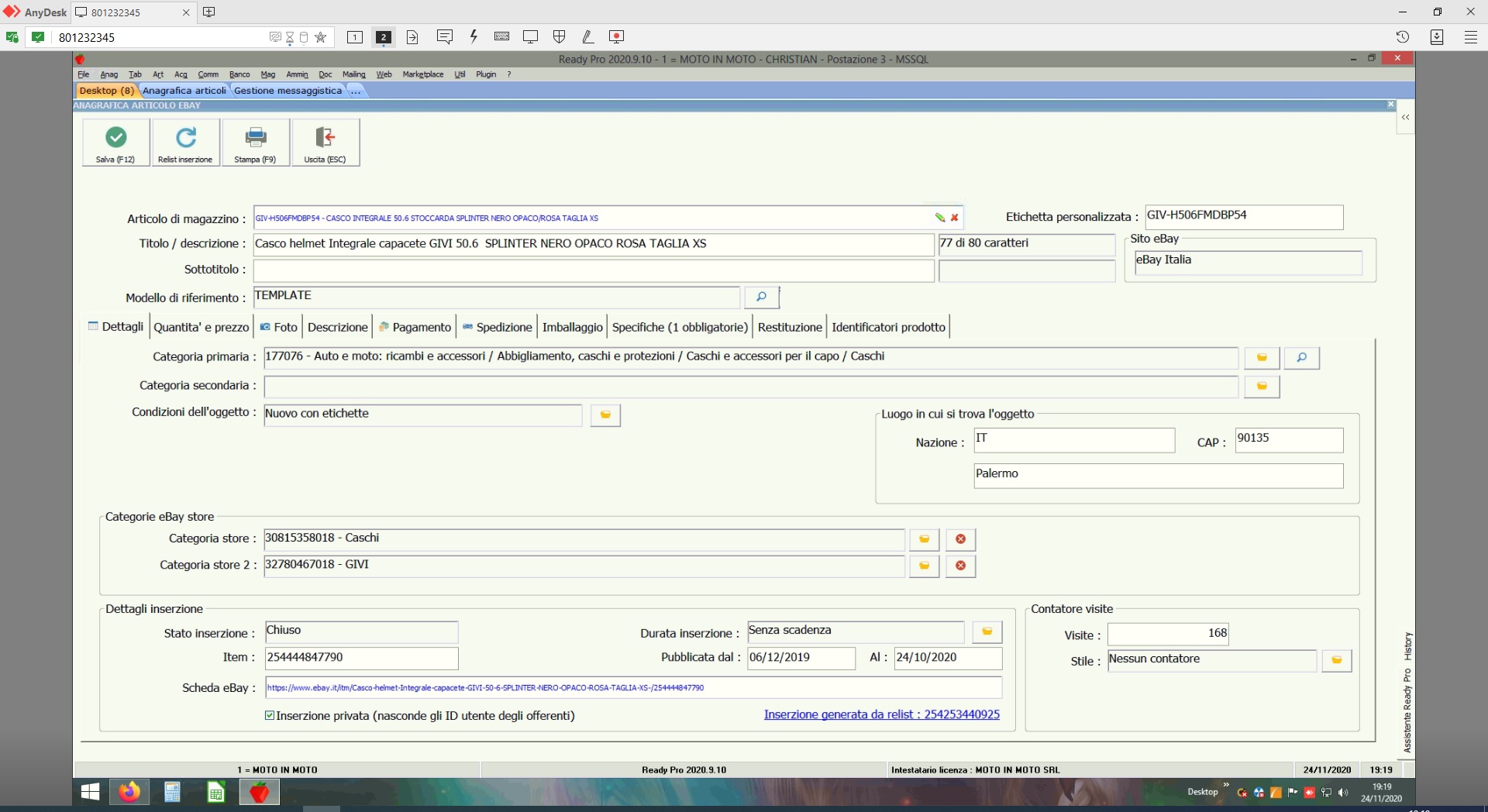Open folder picker for Categoria store 2 GIVI
Screen dimensions: 1488x812
pos(924,566)
